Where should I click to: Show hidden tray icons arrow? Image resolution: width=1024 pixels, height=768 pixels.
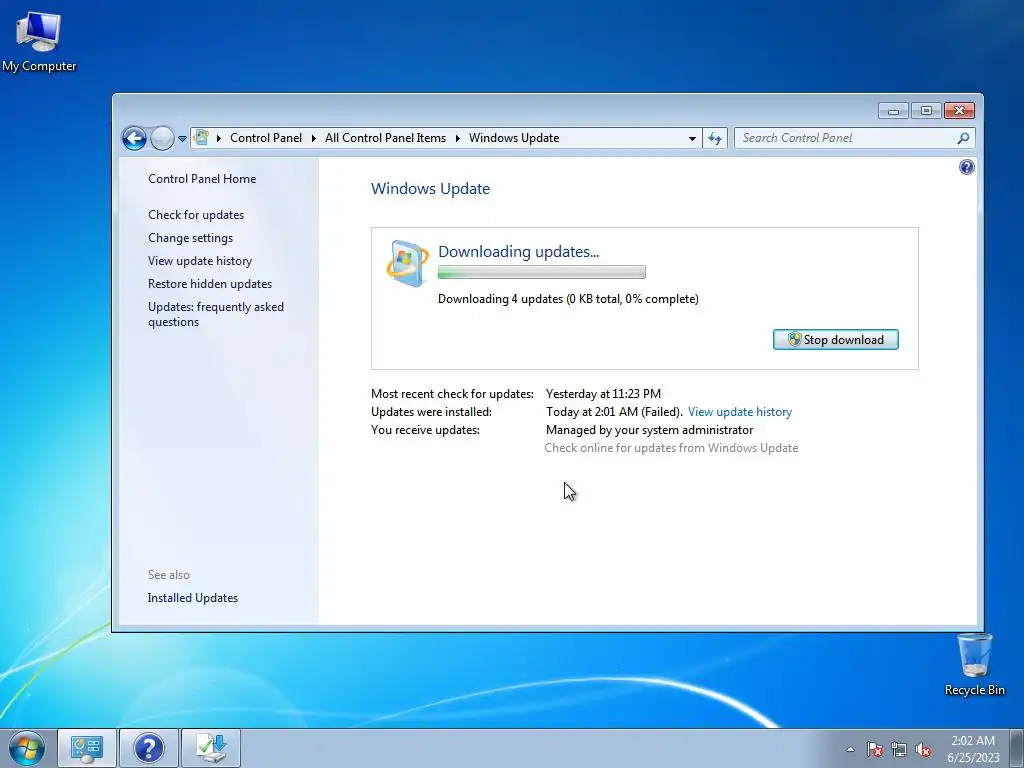pos(850,749)
